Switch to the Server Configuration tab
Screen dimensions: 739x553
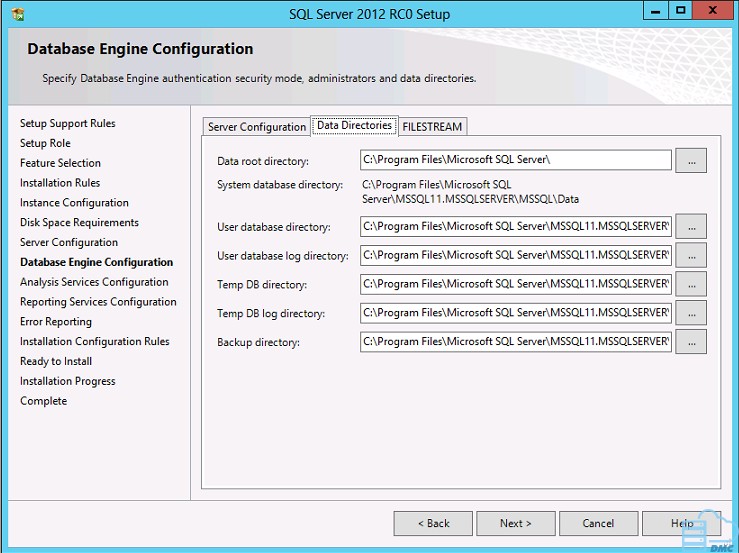tap(257, 127)
